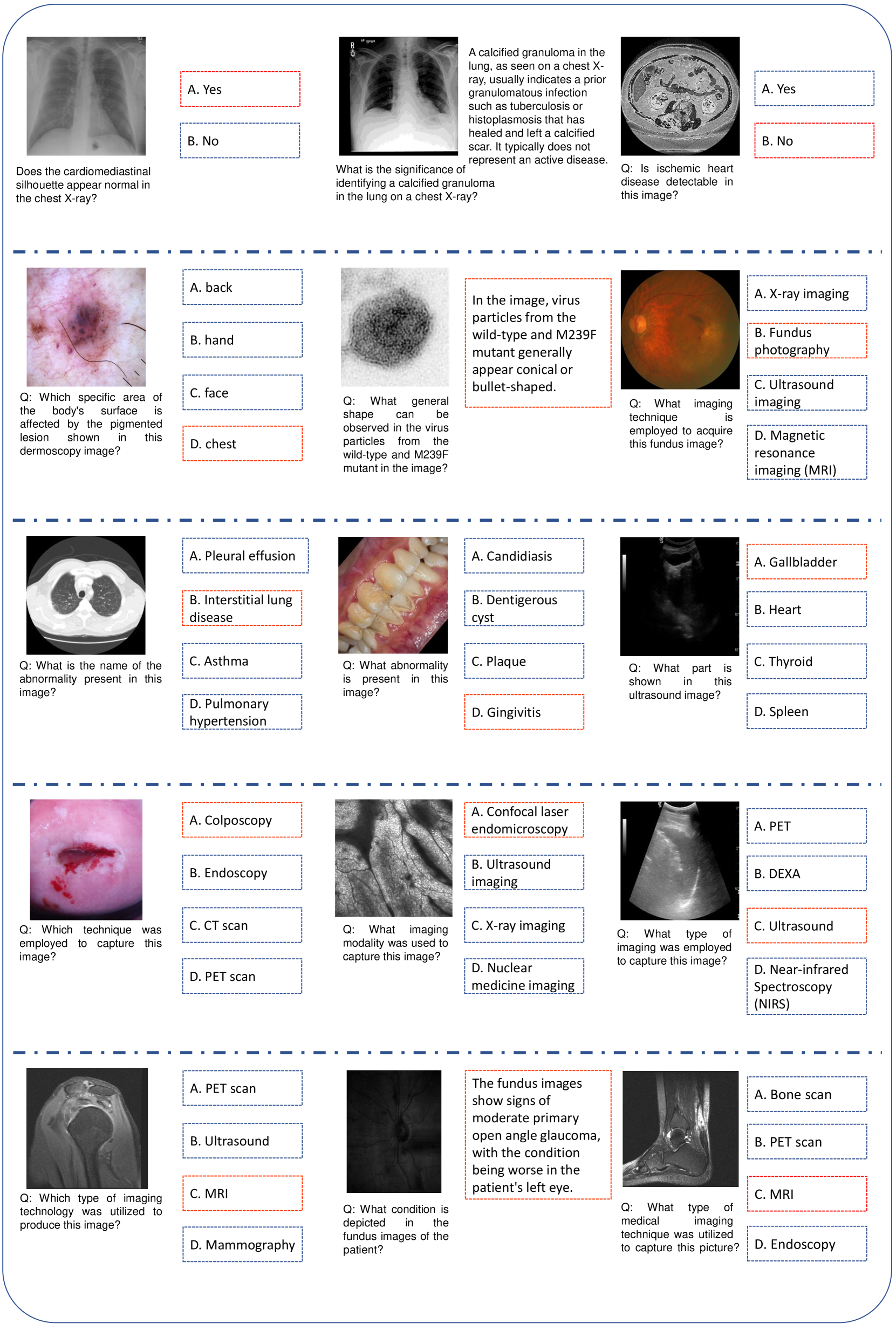Image resolution: width=896 pixels, height=1330 pixels.
Task: Click 'D. Near-infrared Spectroscopy (NIRS)' option
Action: [806, 986]
